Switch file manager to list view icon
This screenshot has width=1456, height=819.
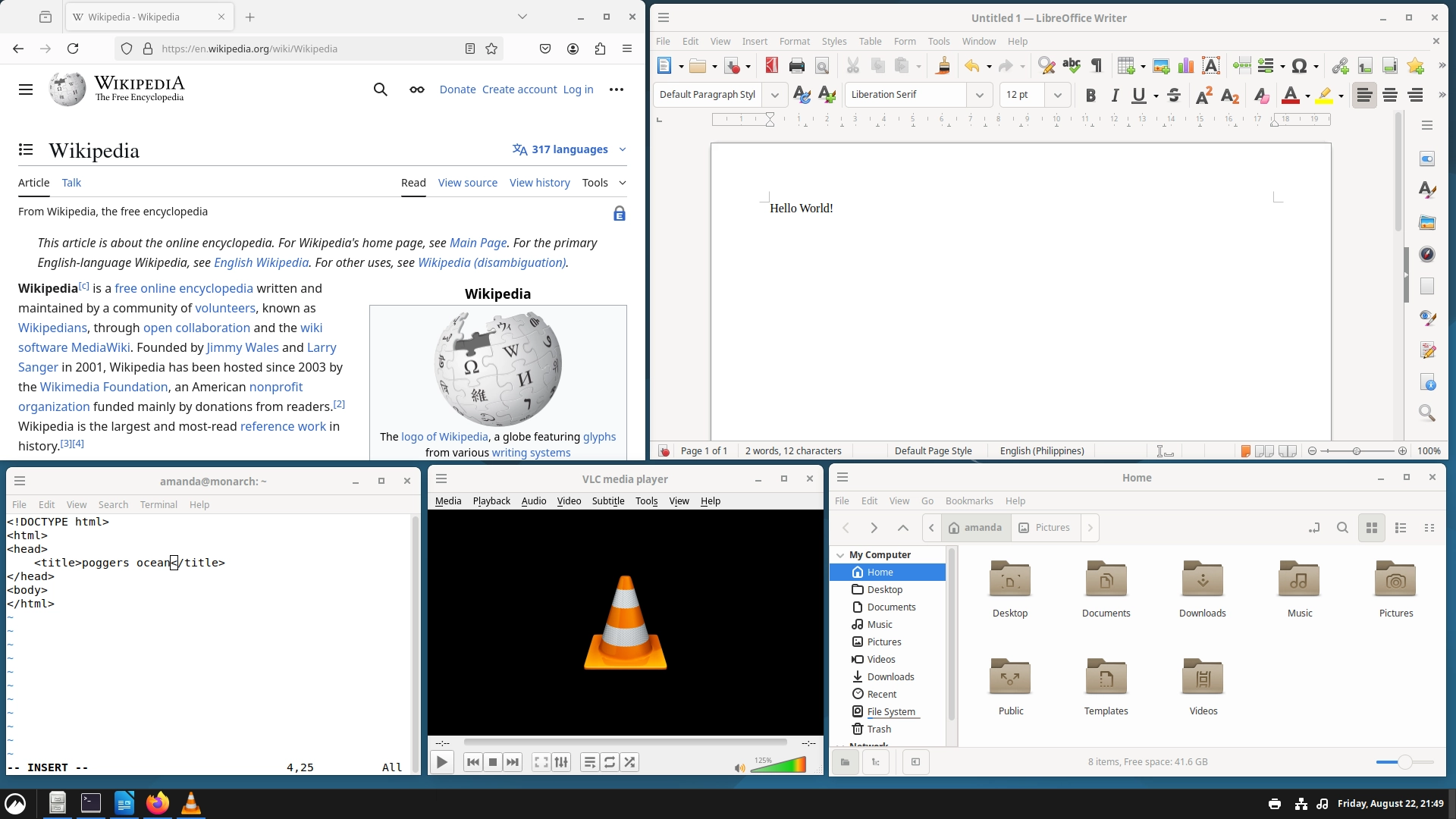(1401, 528)
